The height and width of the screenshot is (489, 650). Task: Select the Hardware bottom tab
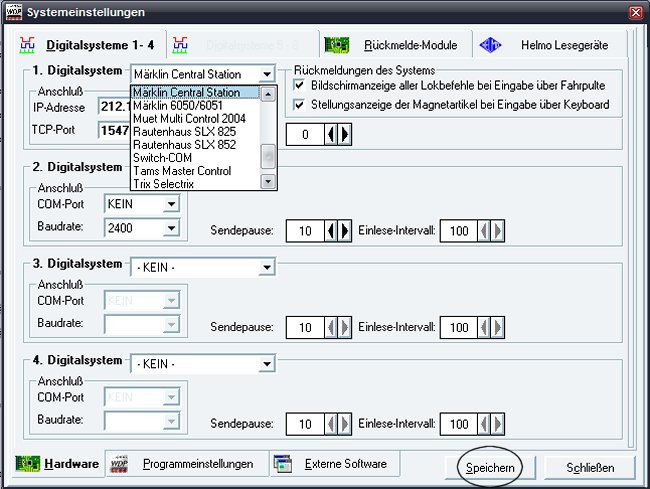click(x=58, y=463)
